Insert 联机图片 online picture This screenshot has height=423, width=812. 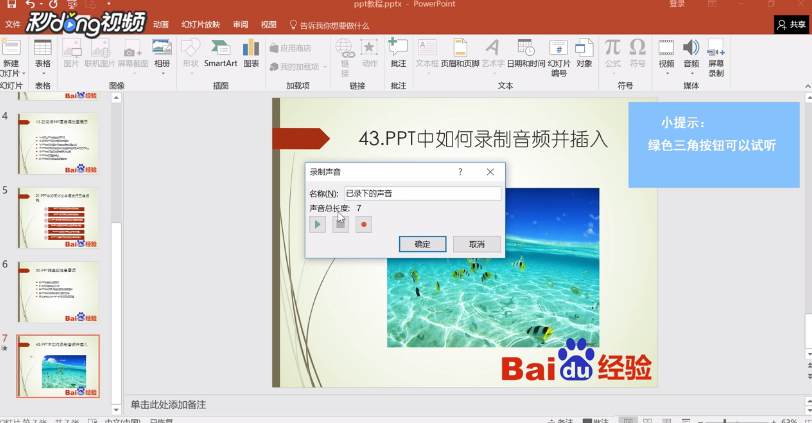click(x=100, y=53)
